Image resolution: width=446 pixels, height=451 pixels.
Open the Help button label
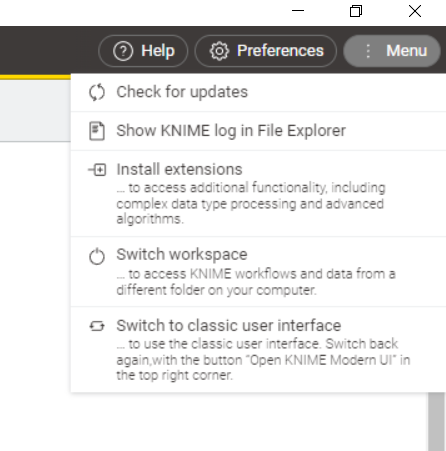pyautogui.click(x=158, y=51)
